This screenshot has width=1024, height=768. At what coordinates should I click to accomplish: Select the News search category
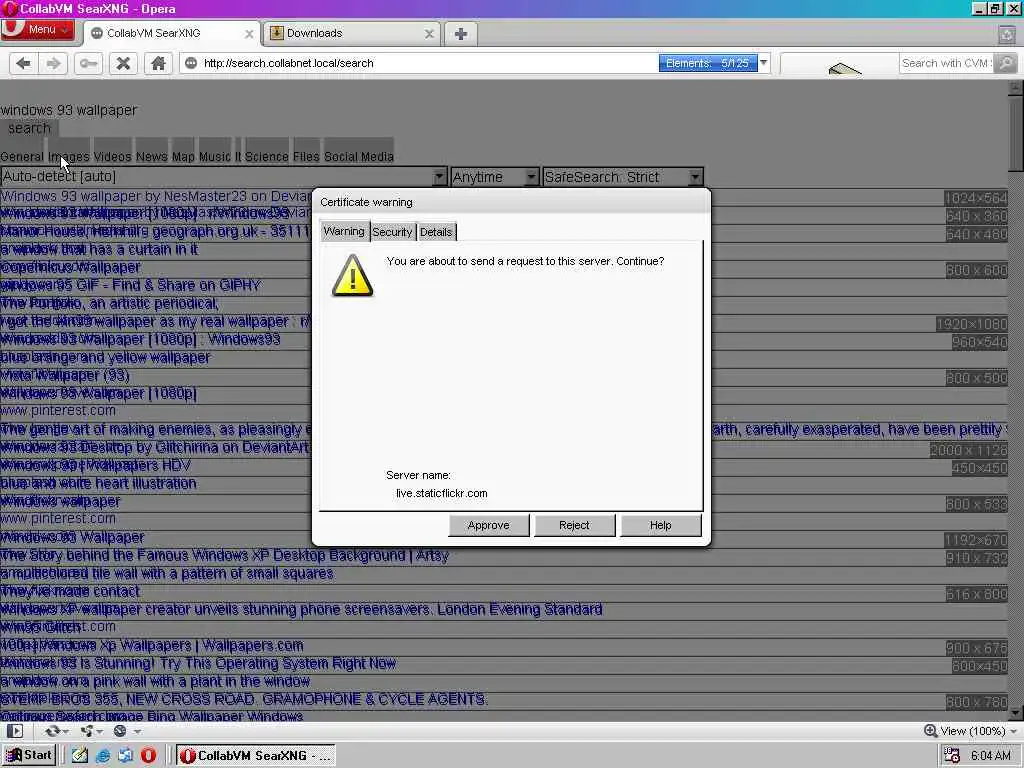(x=152, y=156)
